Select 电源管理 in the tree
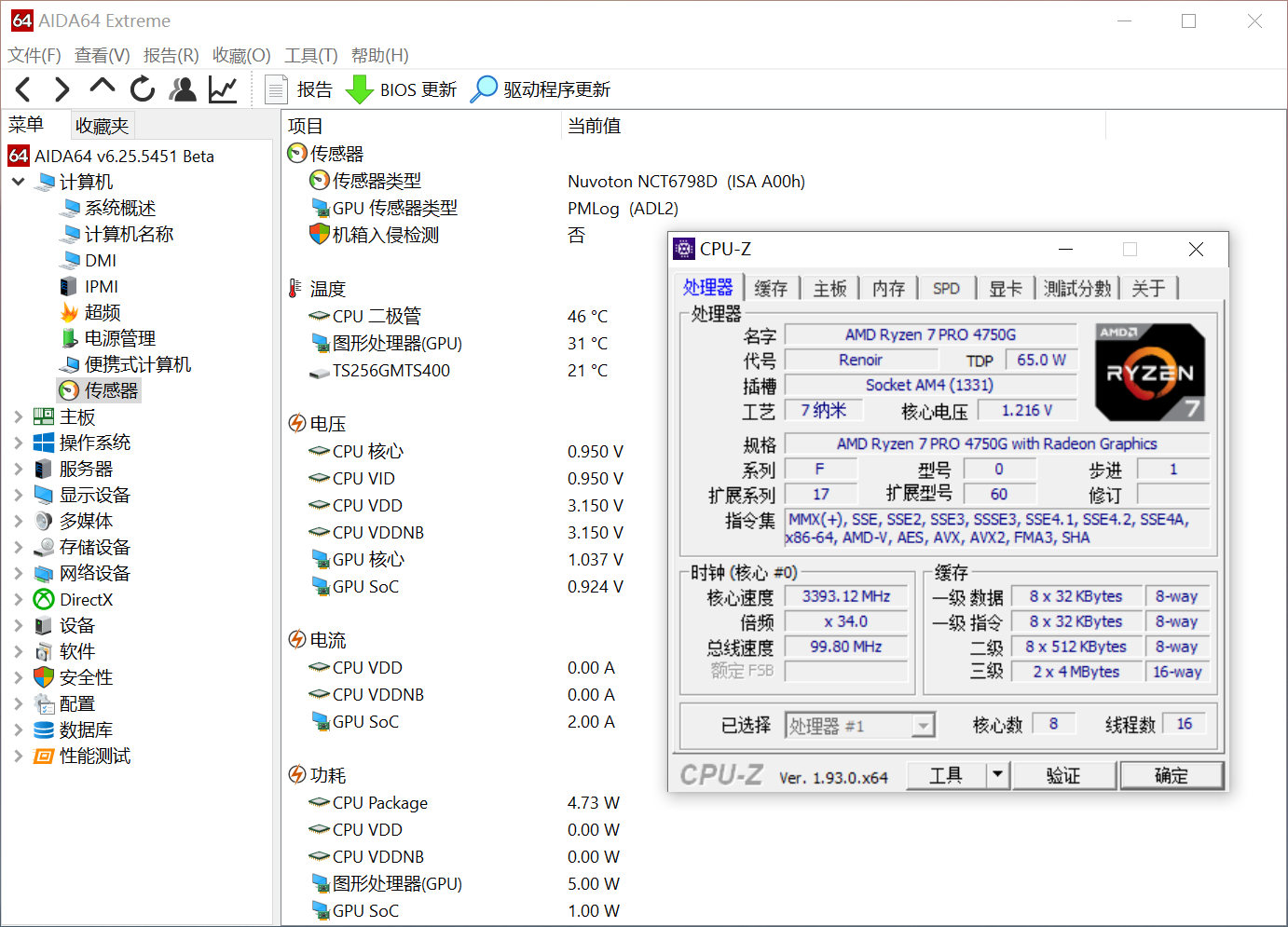 tap(120, 338)
